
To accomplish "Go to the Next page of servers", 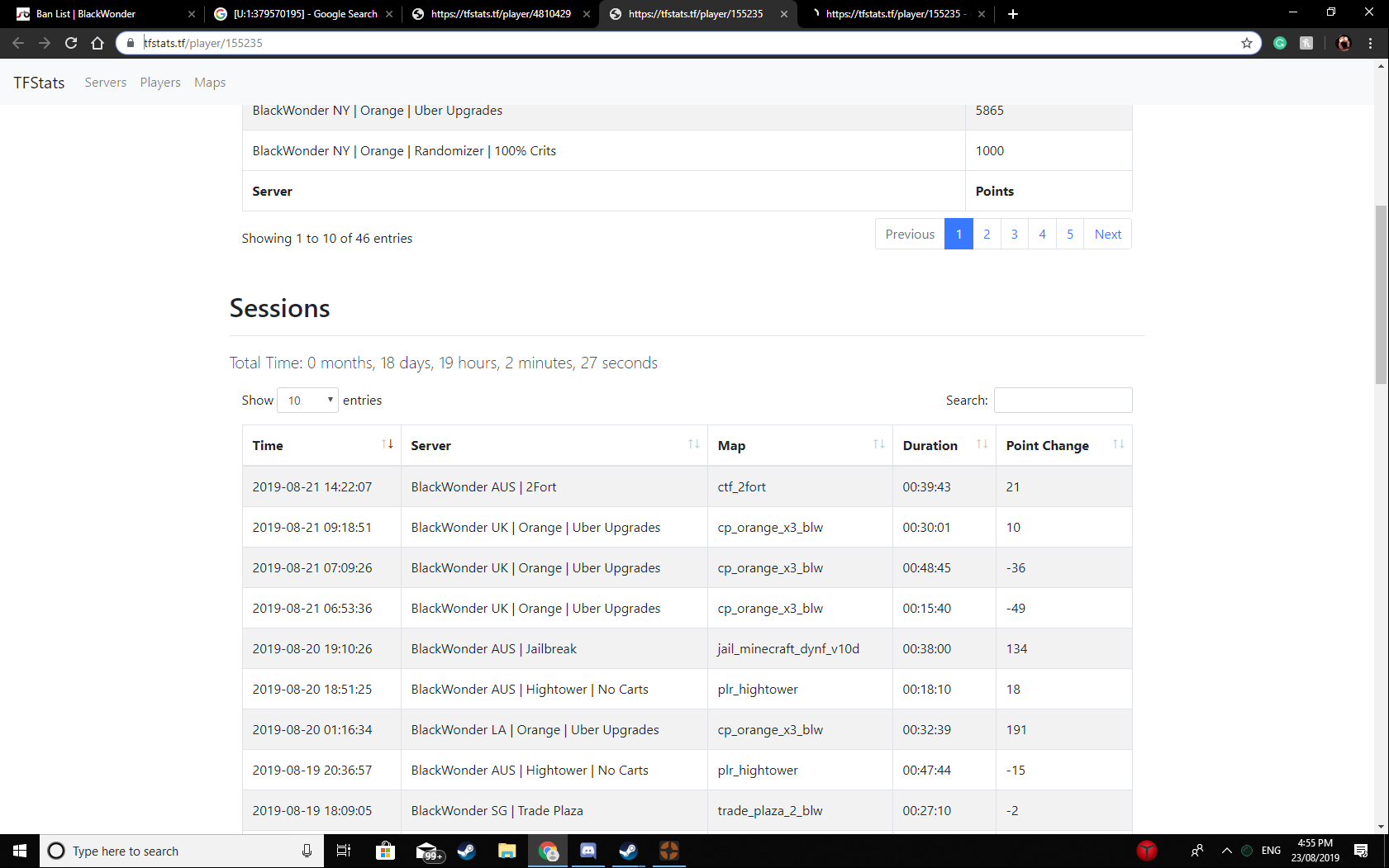I will (x=1107, y=235).
